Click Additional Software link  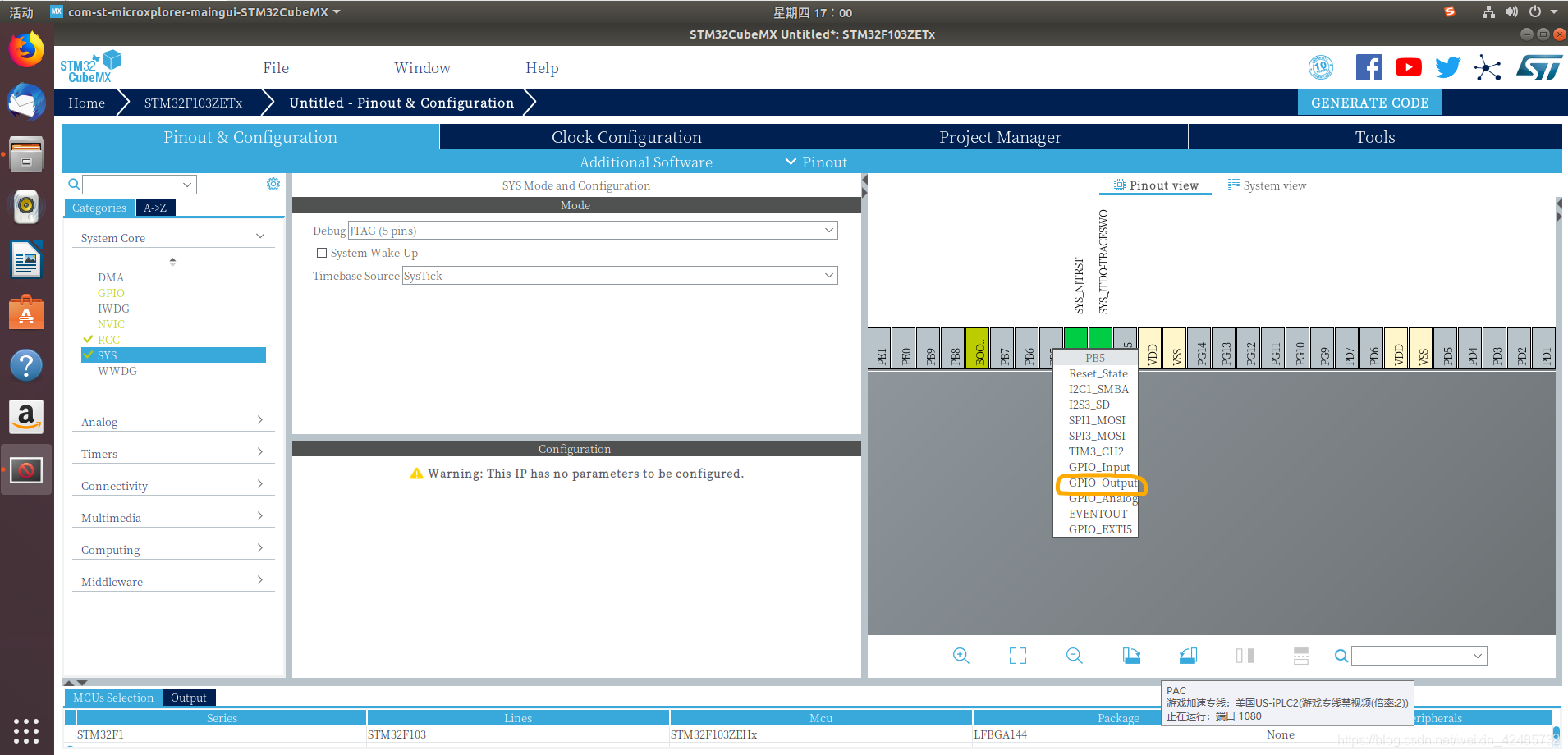[x=646, y=162]
